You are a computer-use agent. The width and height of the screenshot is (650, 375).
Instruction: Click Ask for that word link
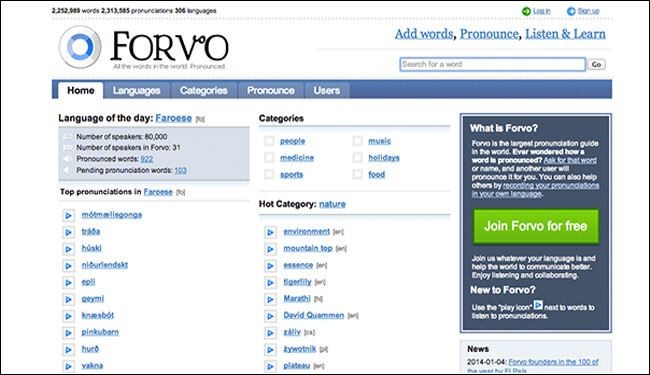coord(570,160)
